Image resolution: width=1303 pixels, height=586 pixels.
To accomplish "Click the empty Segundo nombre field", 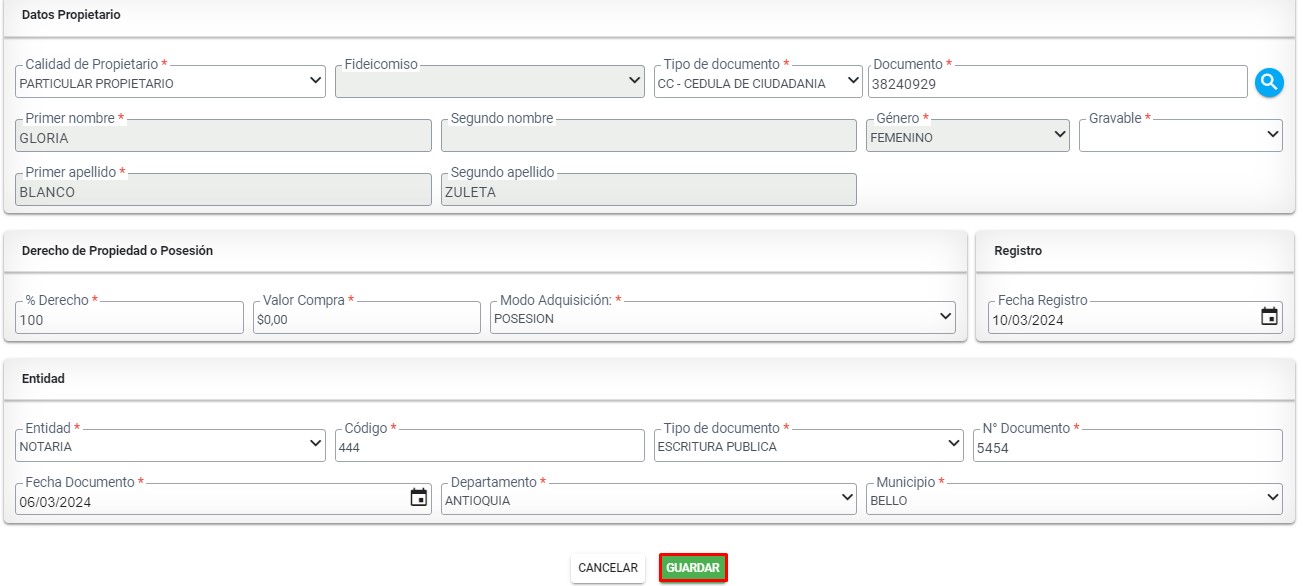I will coord(649,136).
